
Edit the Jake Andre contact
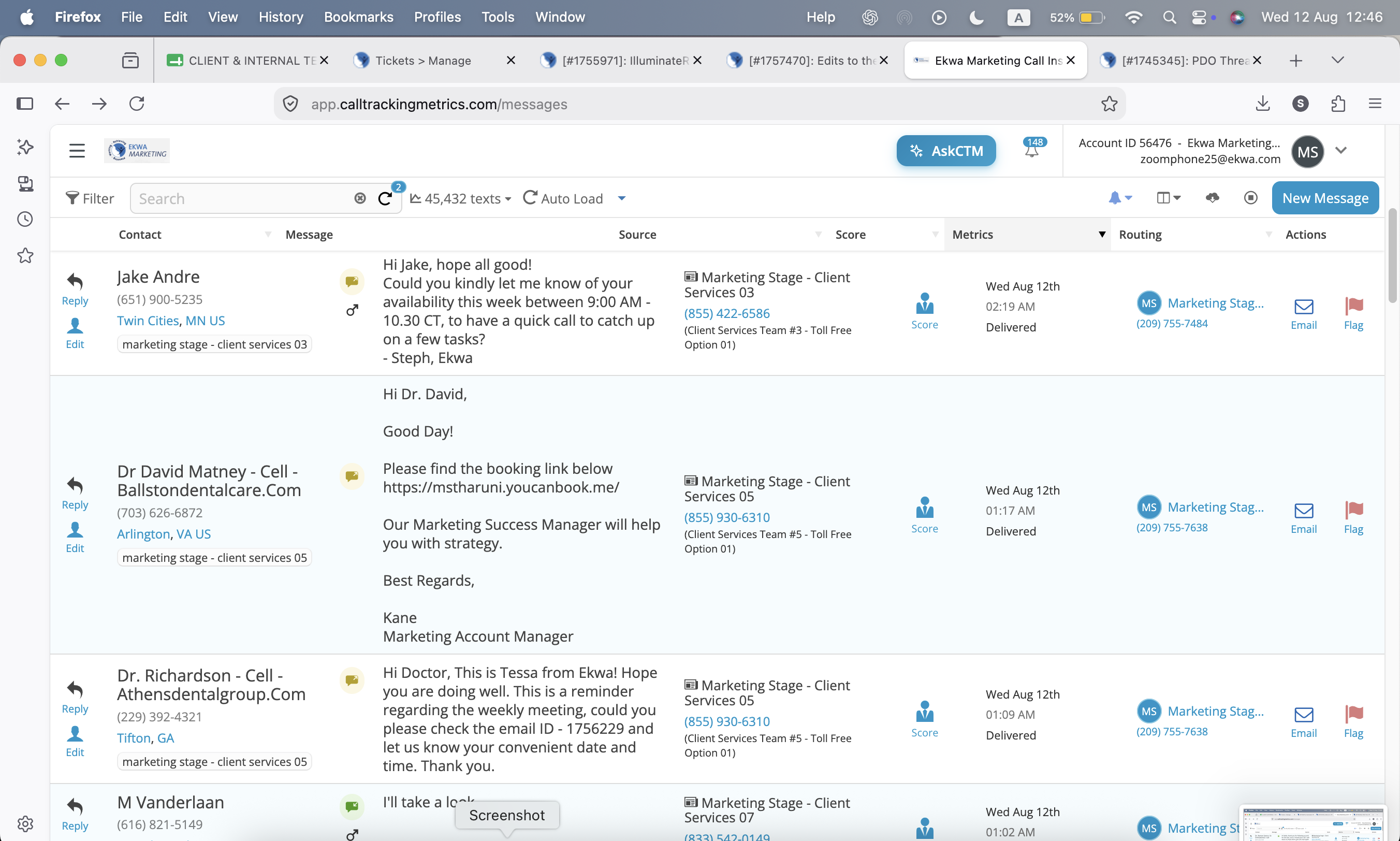point(75,334)
